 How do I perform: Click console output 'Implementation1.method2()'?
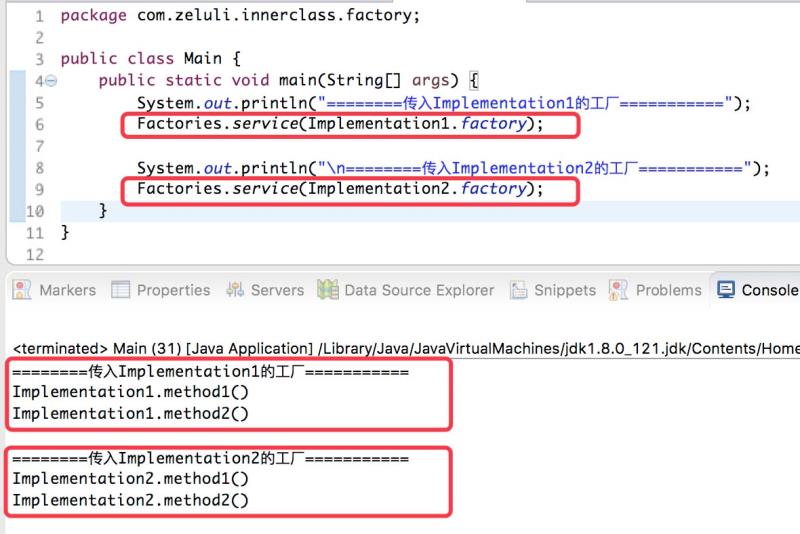click(x=131, y=414)
